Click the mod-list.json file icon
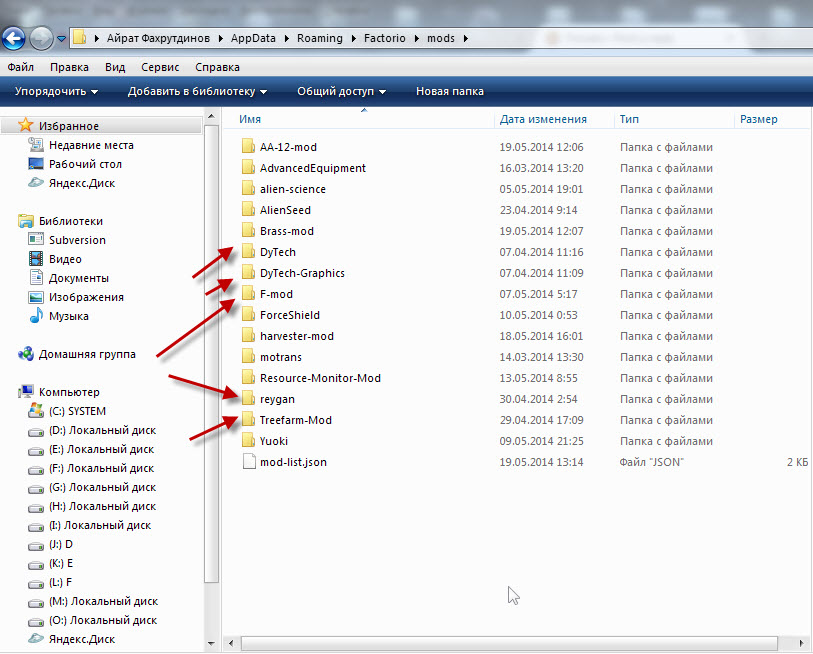This screenshot has width=813, height=654. [x=249, y=462]
